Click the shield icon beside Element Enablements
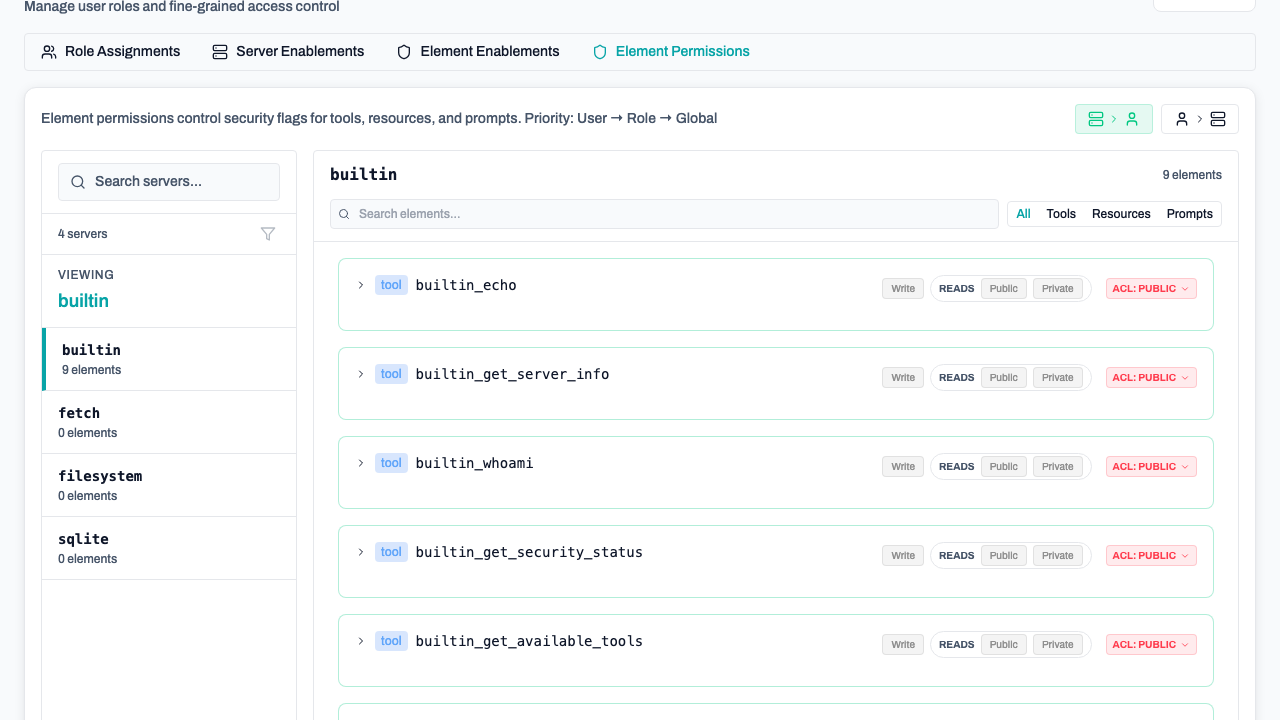The width and height of the screenshot is (1280, 720). (x=403, y=51)
